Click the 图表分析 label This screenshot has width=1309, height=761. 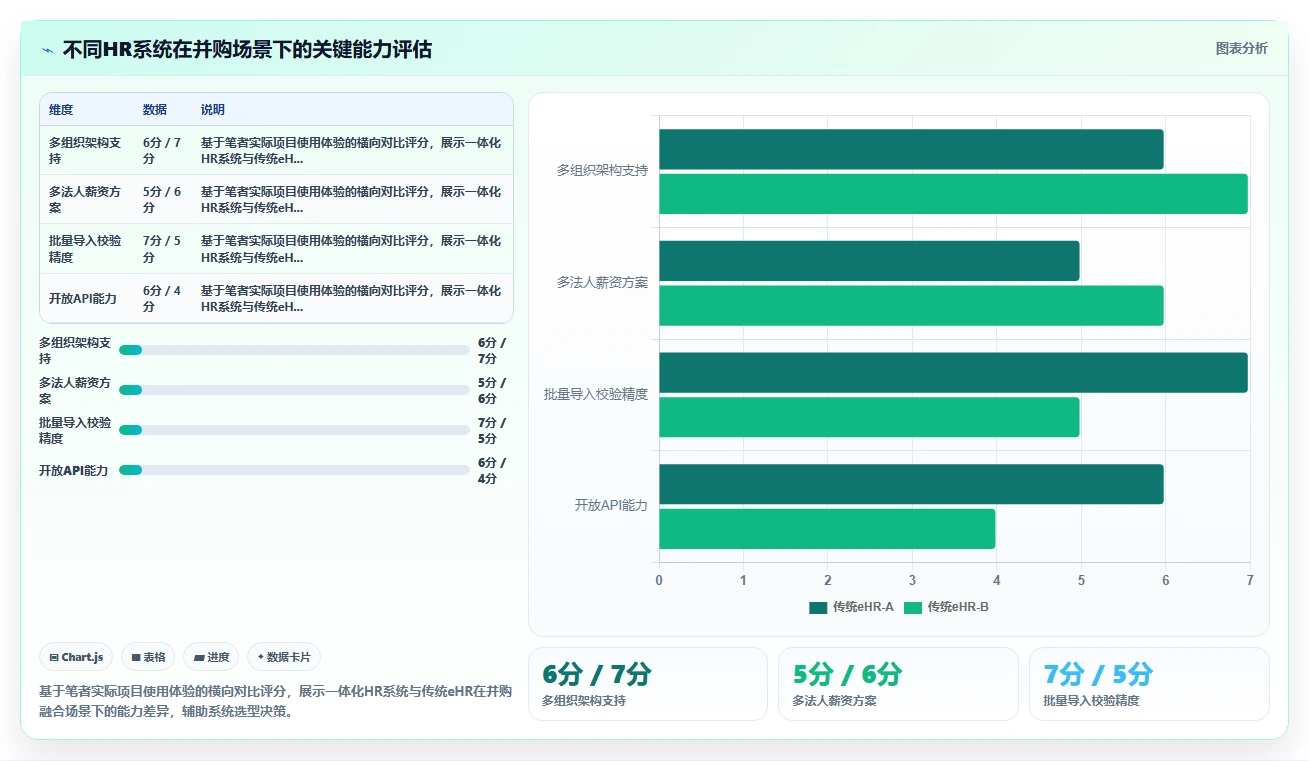[x=1241, y=48]
